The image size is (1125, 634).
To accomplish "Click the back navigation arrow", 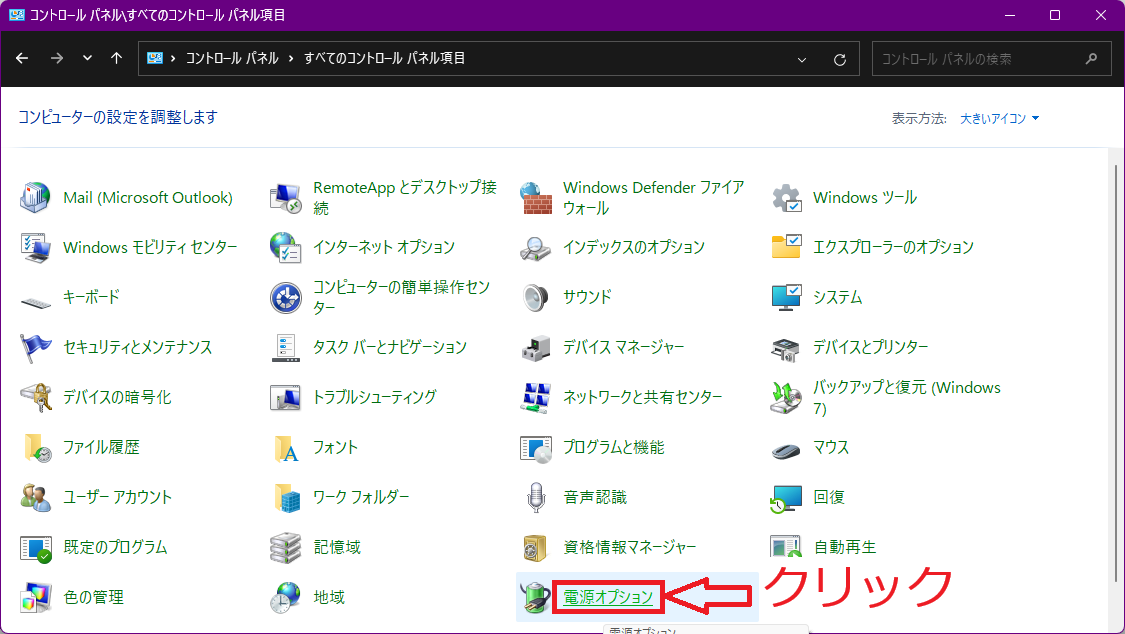I will coord(22,59).
